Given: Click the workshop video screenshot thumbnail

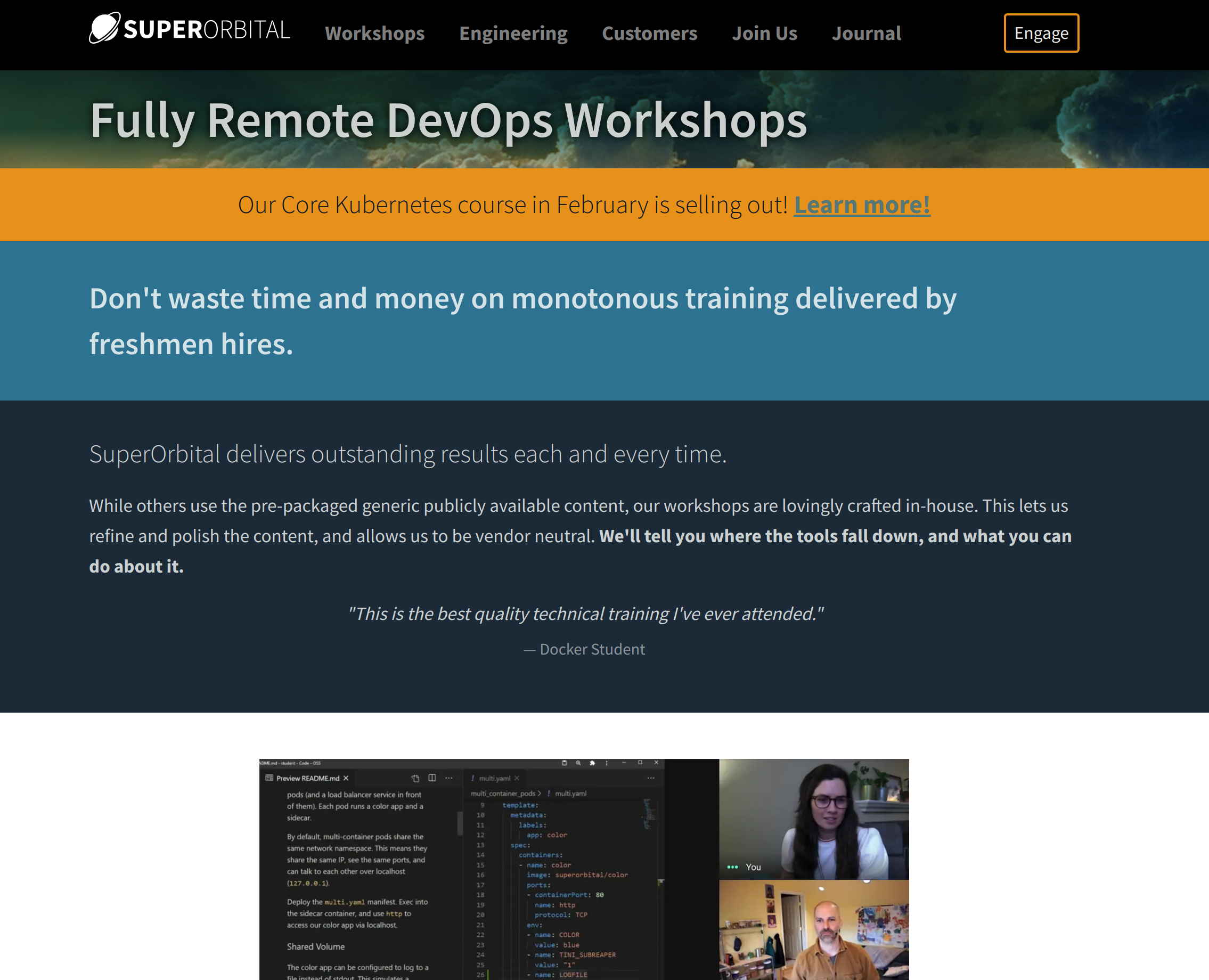Looking at the screenshot, I should [x=584, y=869].
